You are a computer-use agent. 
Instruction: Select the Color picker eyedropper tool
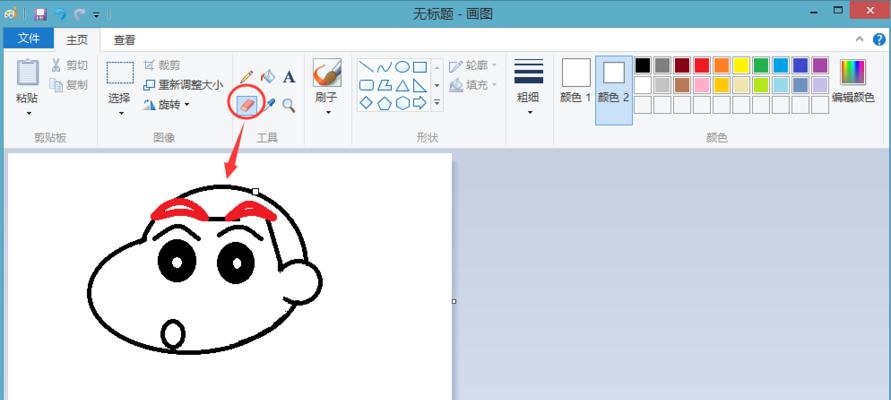point(267,105)
